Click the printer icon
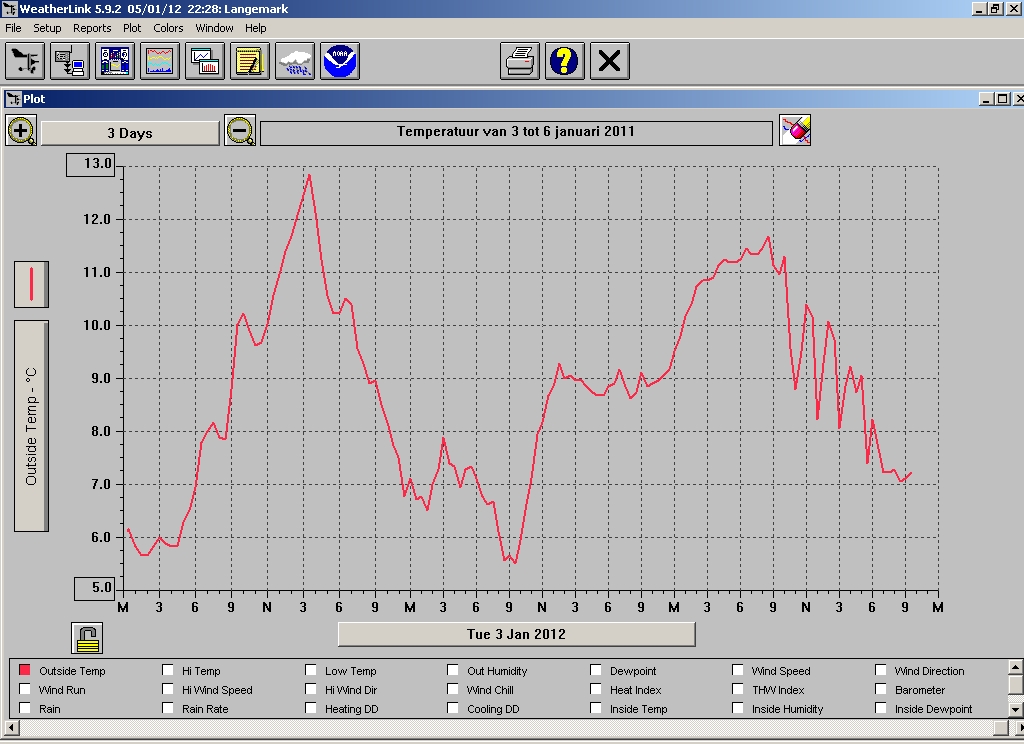The width and height of the screenshot is (1024, 744). 520,61
